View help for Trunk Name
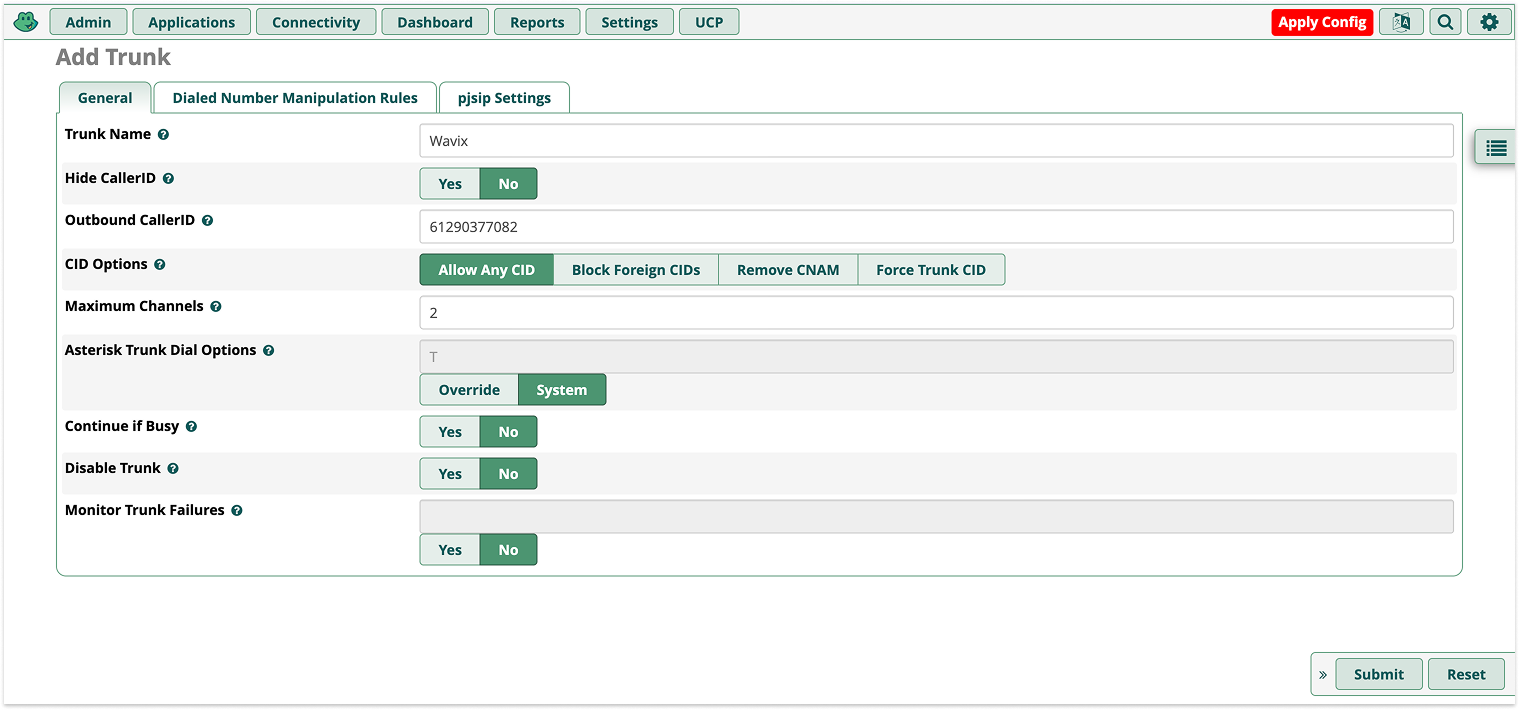Viewport: 1519px width, 710px height. pyautogui.click(x=163, y=134)
